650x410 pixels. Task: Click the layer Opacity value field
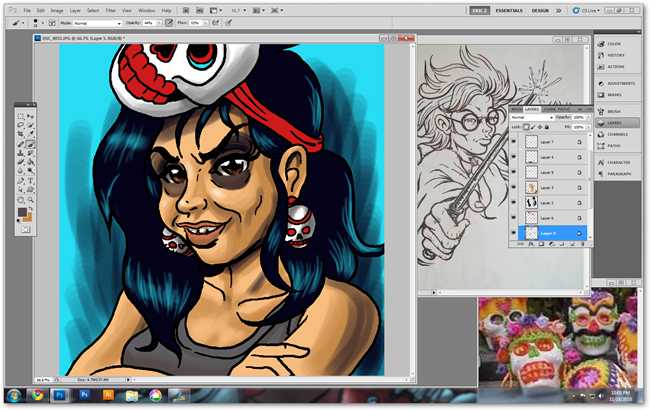(578, 118)
